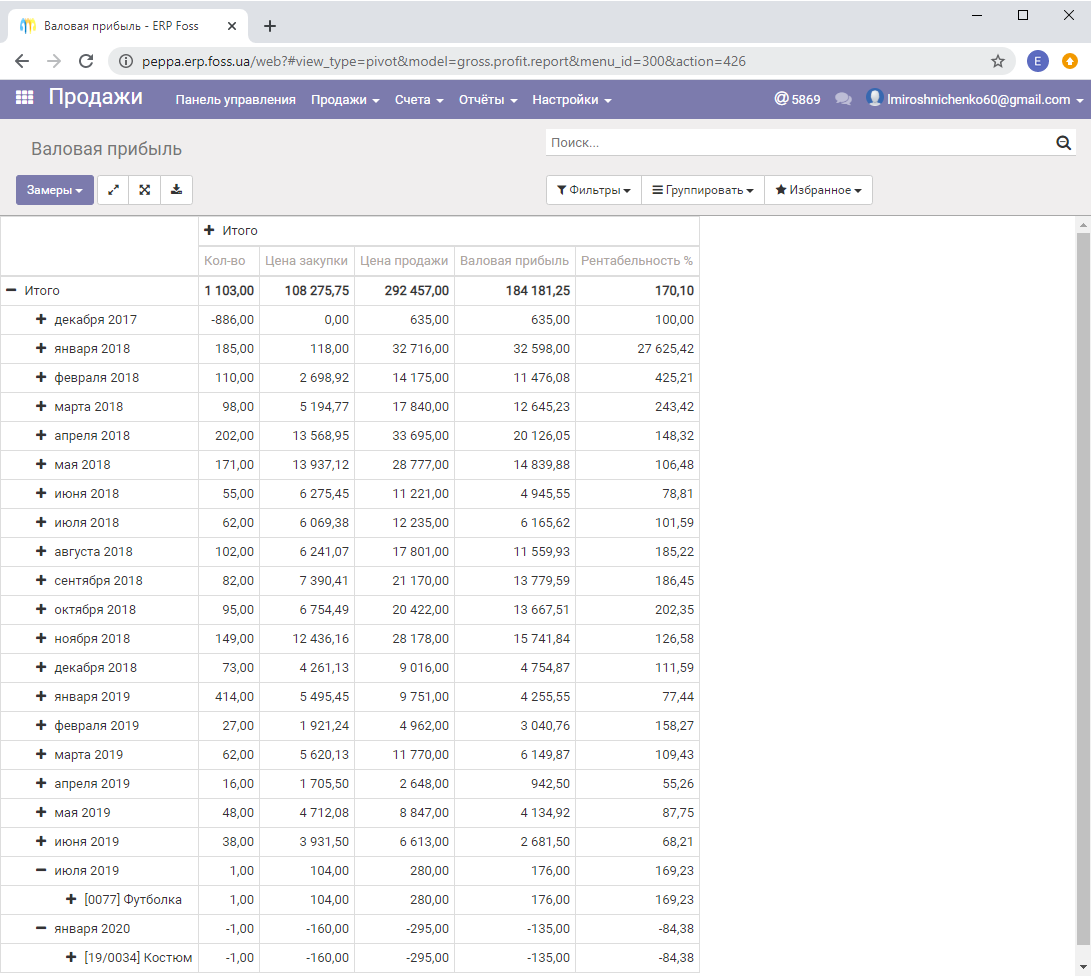Click the Продажи app title
Image resolution: width=1091 pixels, height=976 pixels.
(95, 97)
